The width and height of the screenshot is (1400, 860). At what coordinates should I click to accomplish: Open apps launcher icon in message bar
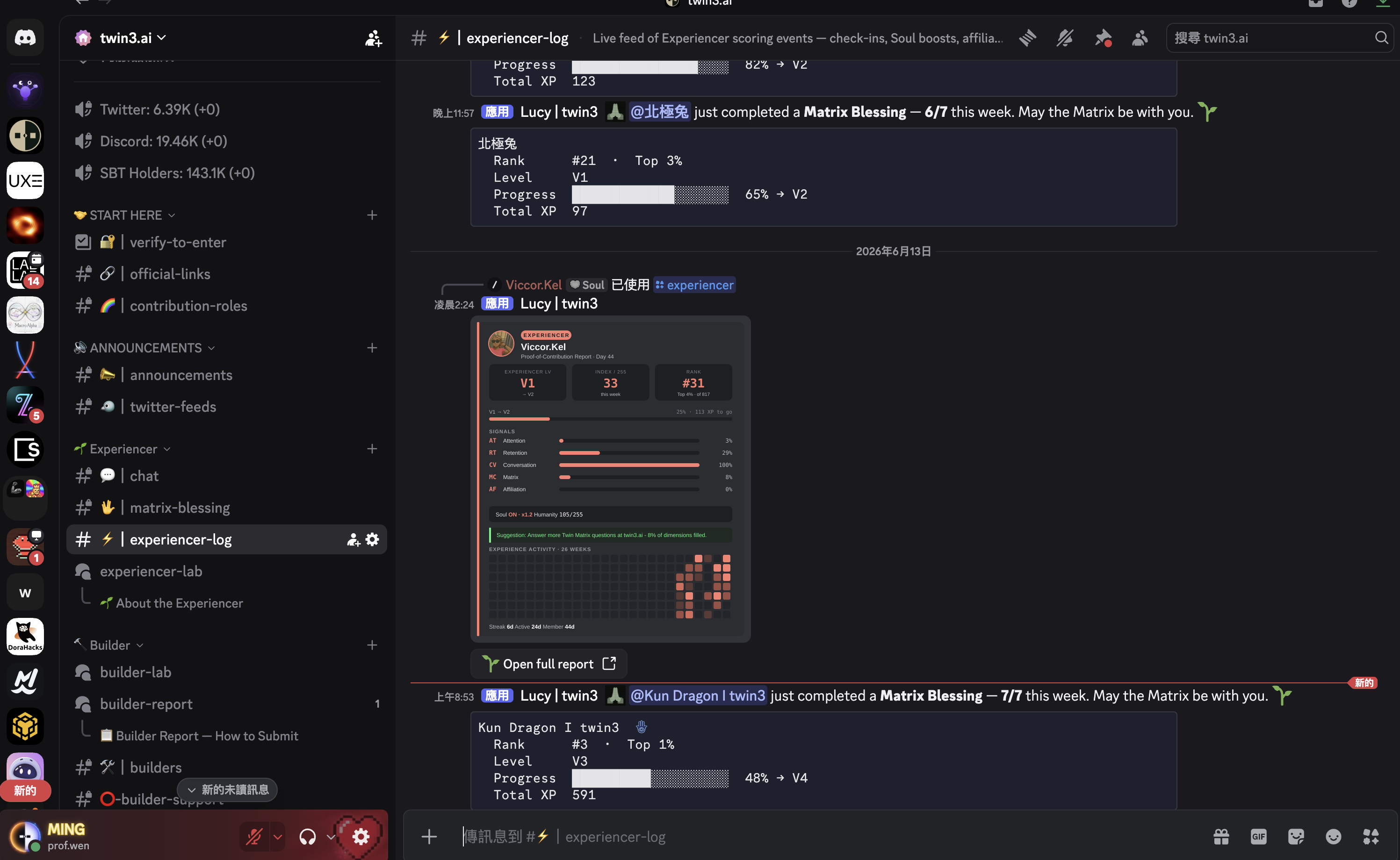point(1371,837)
